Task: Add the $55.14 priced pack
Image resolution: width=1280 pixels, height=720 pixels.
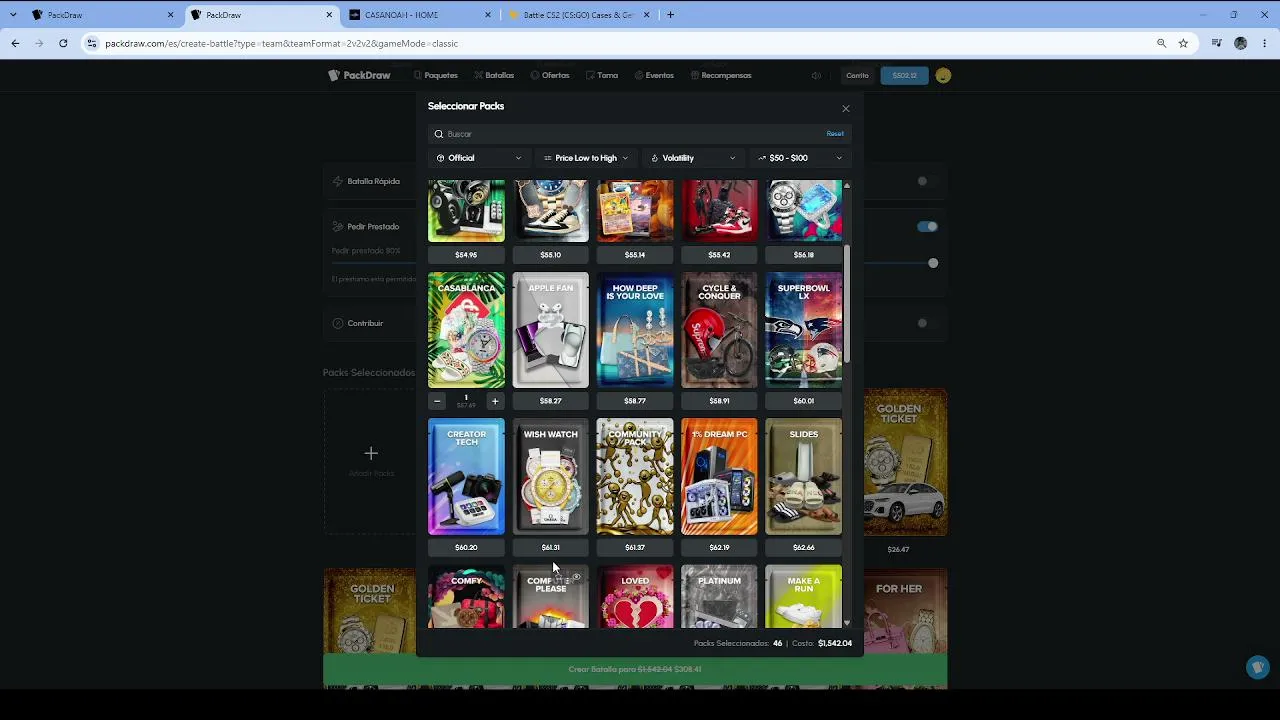Action: point(635,255)
